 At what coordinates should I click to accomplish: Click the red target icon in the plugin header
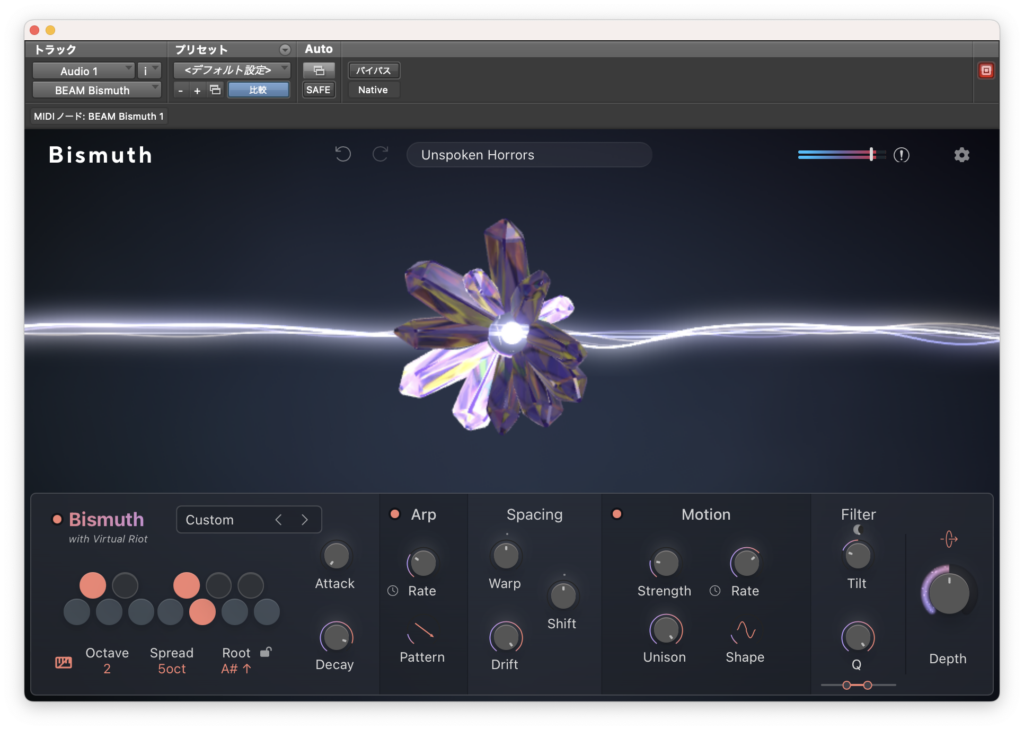986,71
